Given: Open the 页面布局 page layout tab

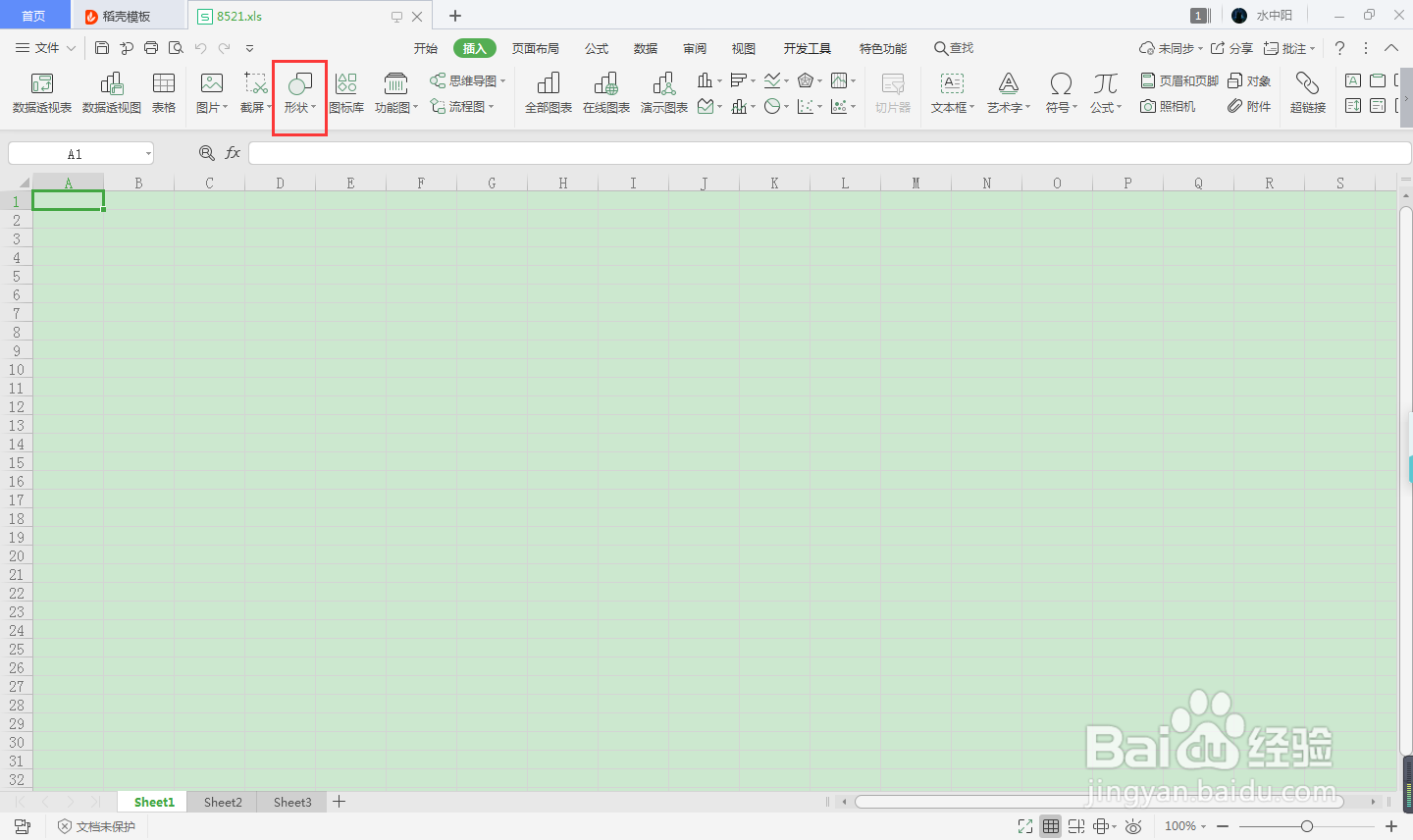Looking at the screenshot, I should pyautogui.click(x=536, y=48).
